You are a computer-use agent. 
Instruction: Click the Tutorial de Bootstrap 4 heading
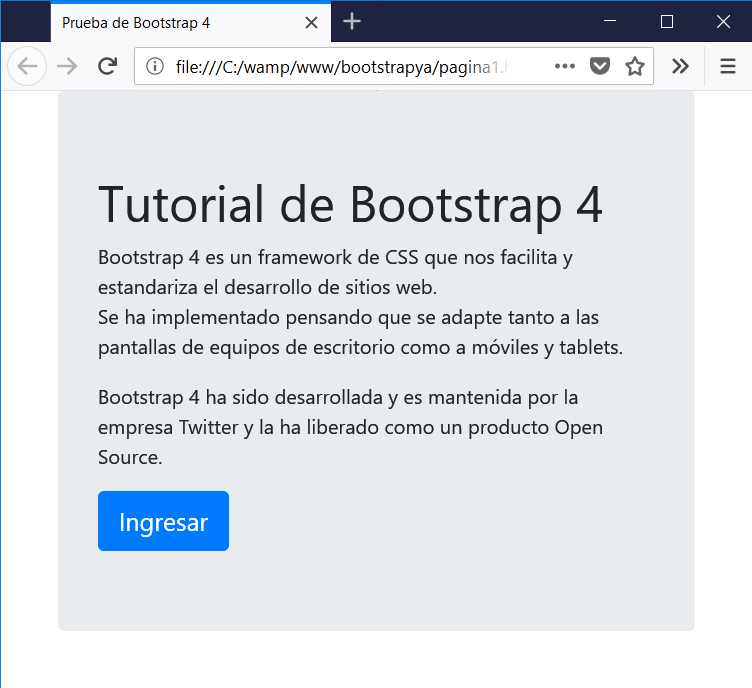[x=350, y=205]
